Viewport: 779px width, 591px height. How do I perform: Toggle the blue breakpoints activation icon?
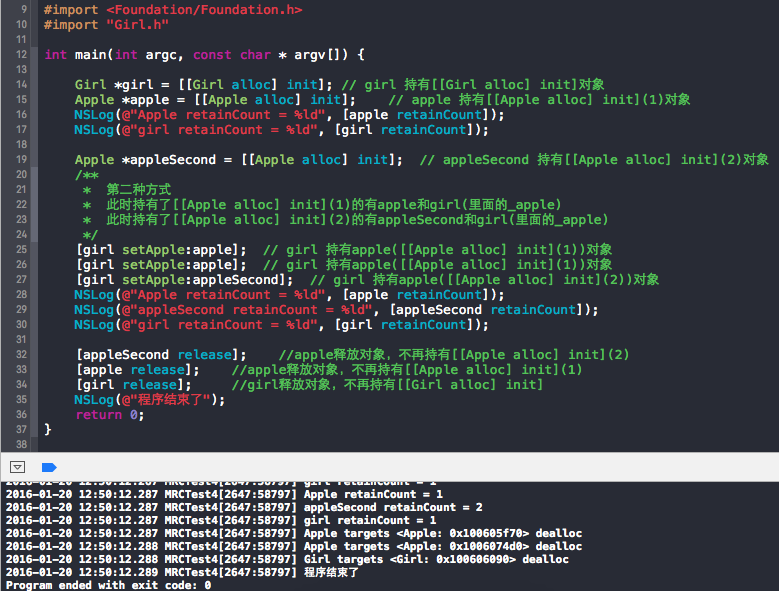[x=48, y=467]
